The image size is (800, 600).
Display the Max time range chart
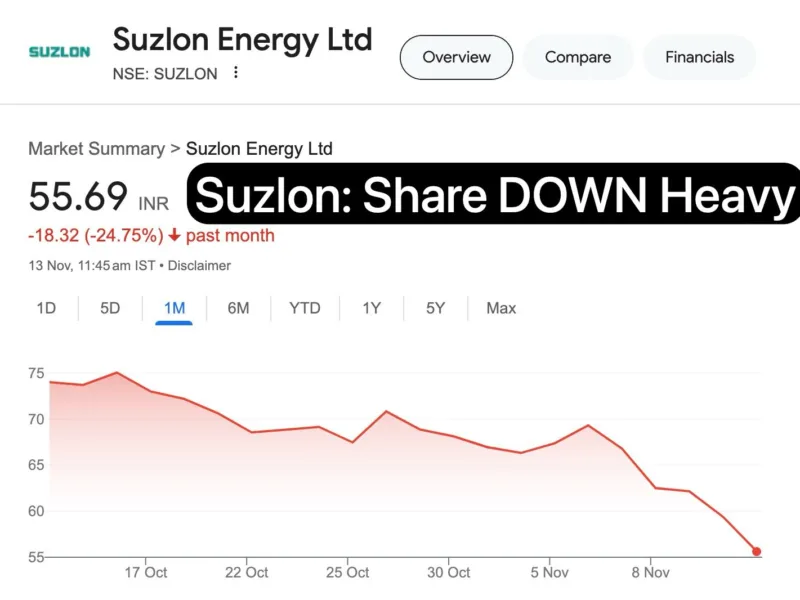[x=500, y=308]
